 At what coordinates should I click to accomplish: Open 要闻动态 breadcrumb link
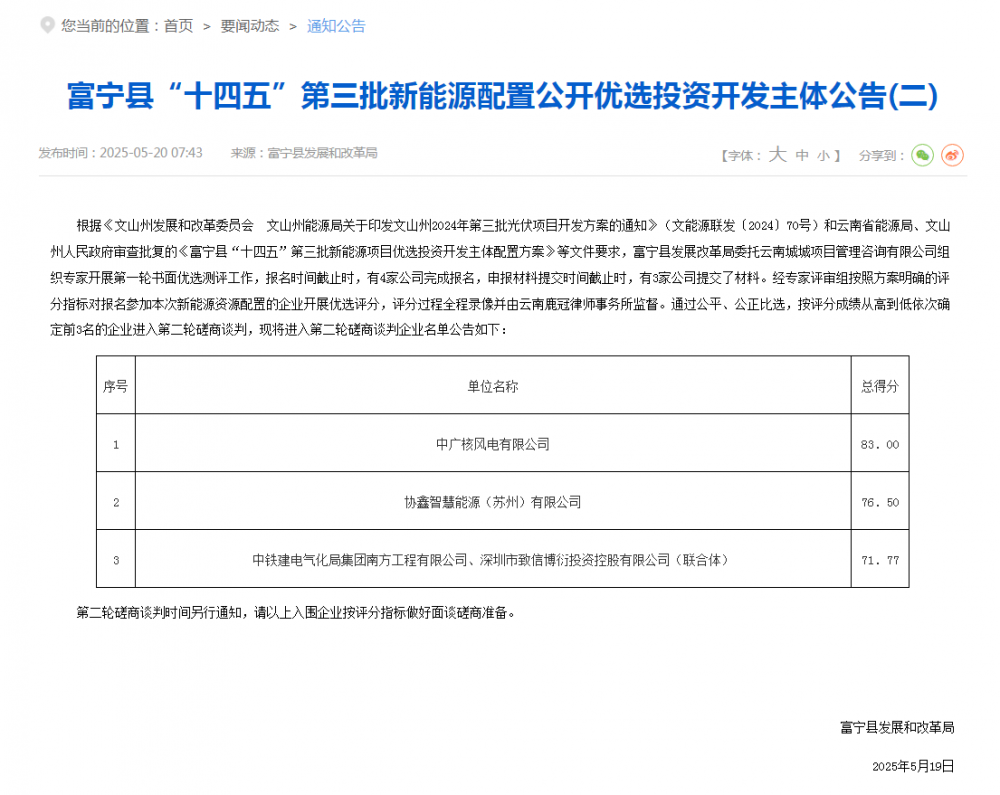tap(250, 26)
